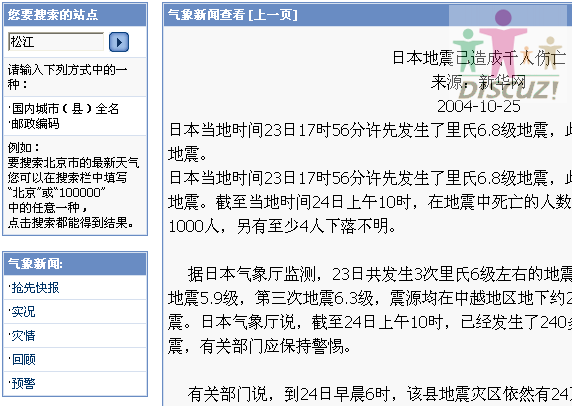Image resolution: width=572 pixels, height=406 pixels.
Task: Open the 实况 news link
Action: tap(23, 312)
